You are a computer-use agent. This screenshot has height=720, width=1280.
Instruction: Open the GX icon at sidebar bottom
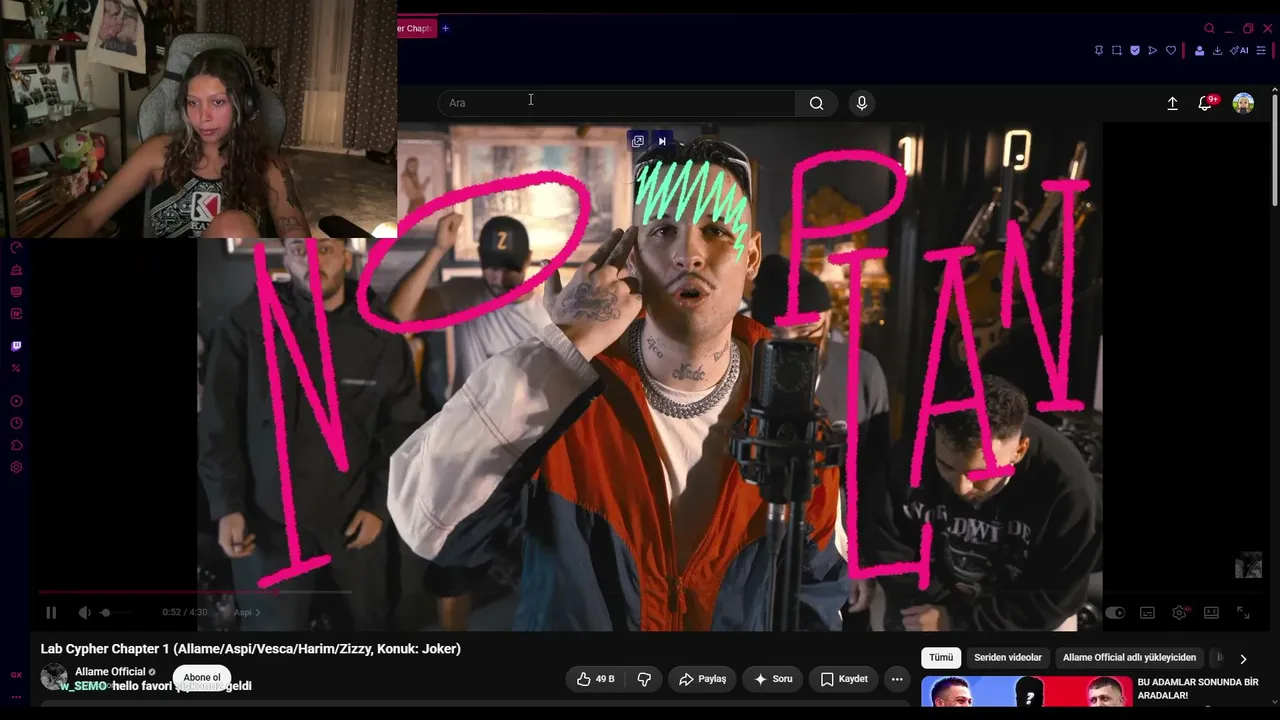pos(16,675)
